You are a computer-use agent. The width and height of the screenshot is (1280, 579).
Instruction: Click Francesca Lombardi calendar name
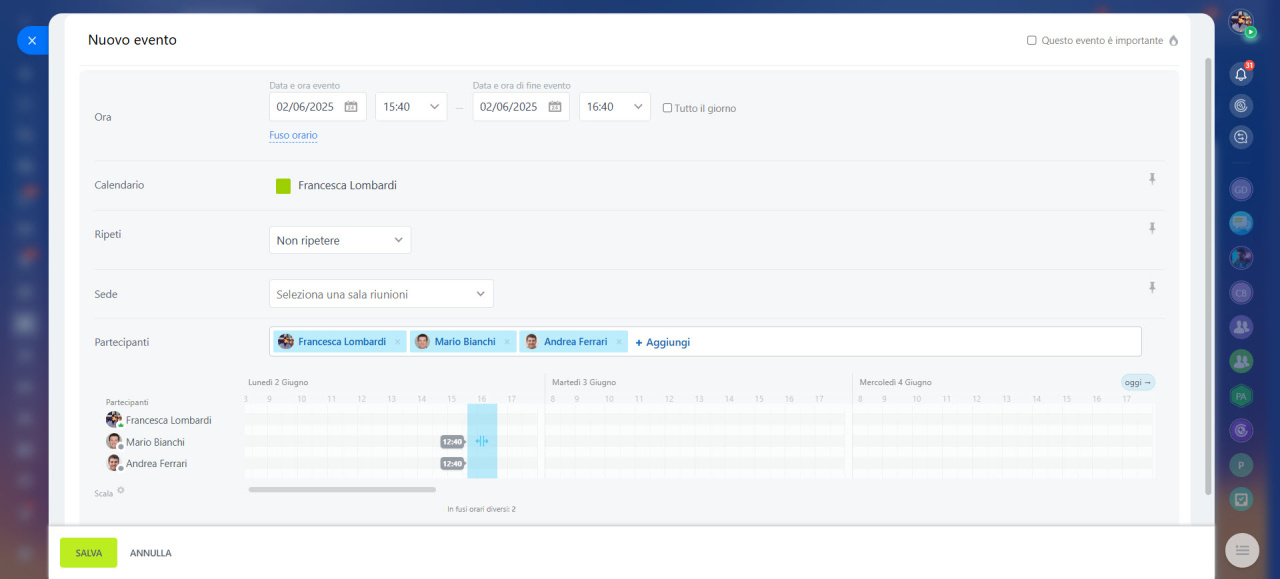(347, 185)
